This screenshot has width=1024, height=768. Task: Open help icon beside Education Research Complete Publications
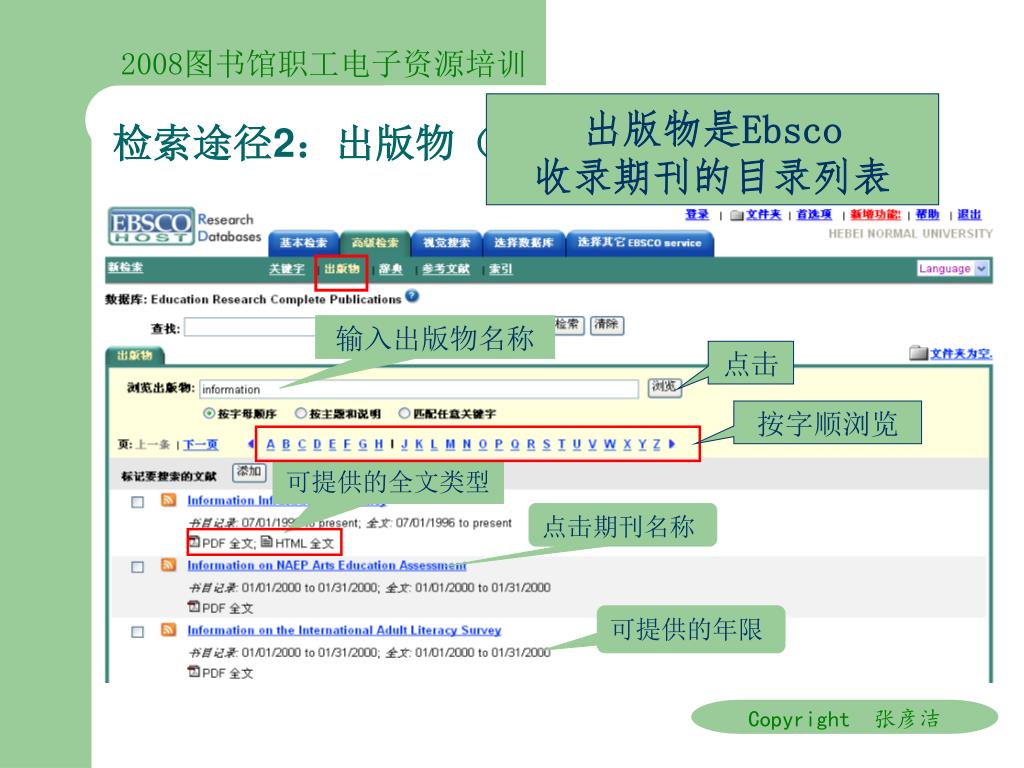[411, 296]
